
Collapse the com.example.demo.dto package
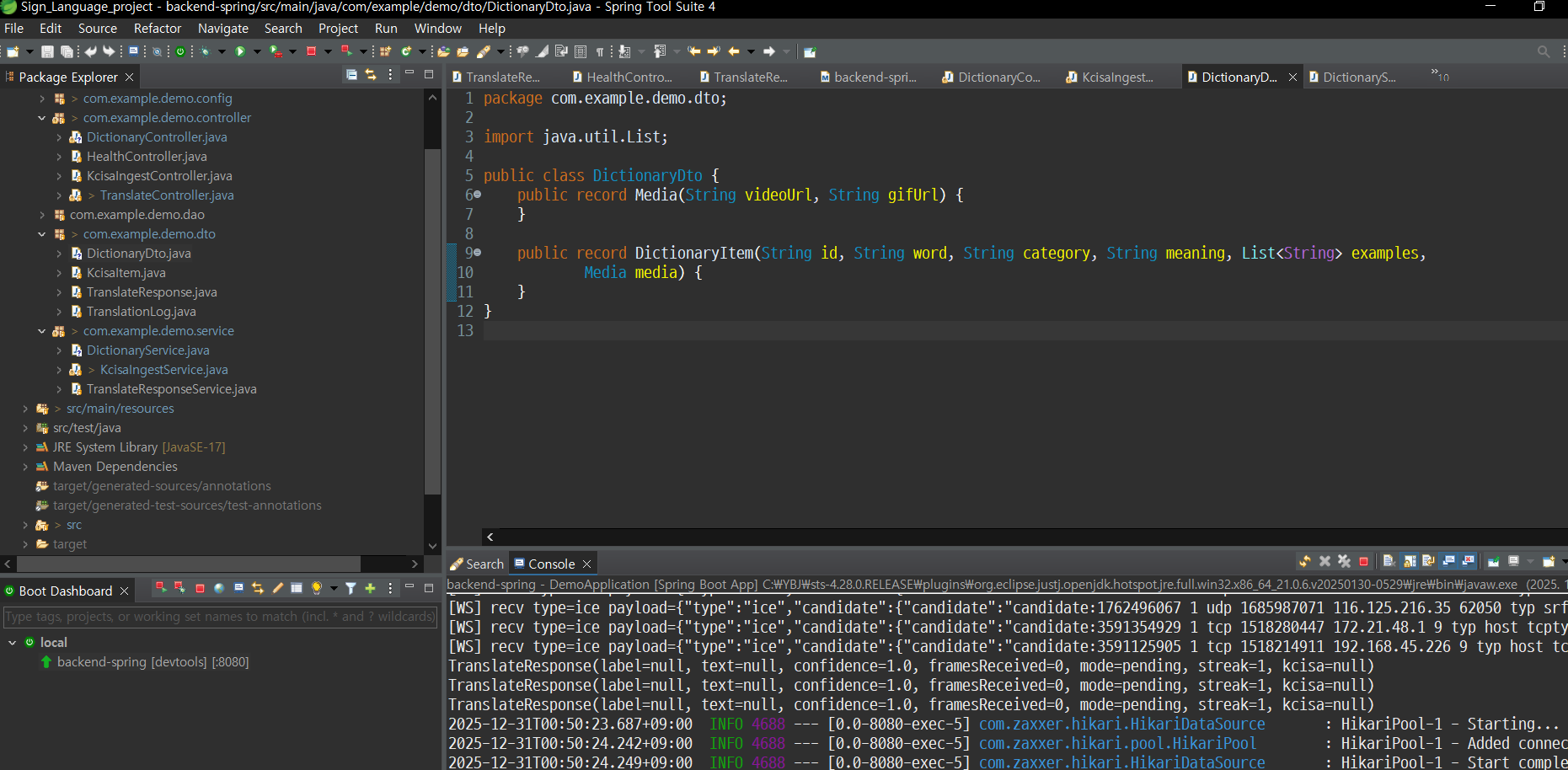[x=41, y=234]
